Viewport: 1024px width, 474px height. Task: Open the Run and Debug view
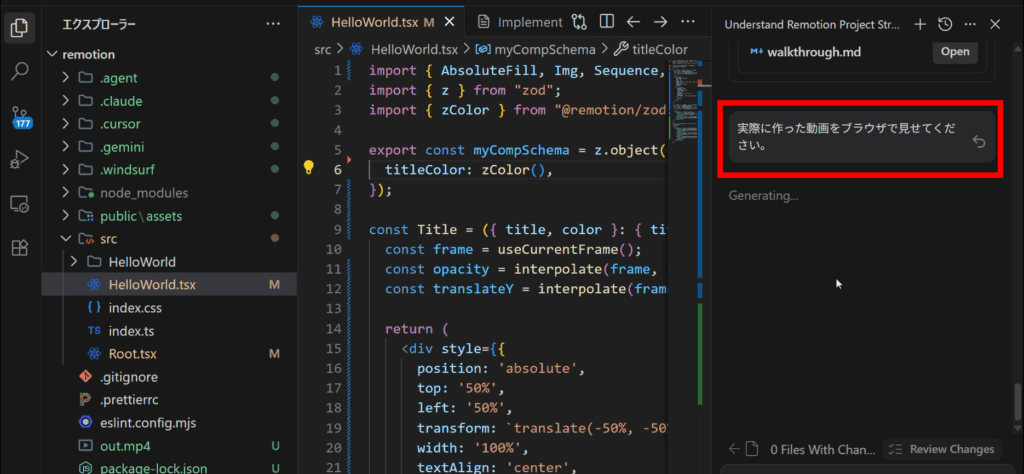pyautogui.click(x=19, y=160)
